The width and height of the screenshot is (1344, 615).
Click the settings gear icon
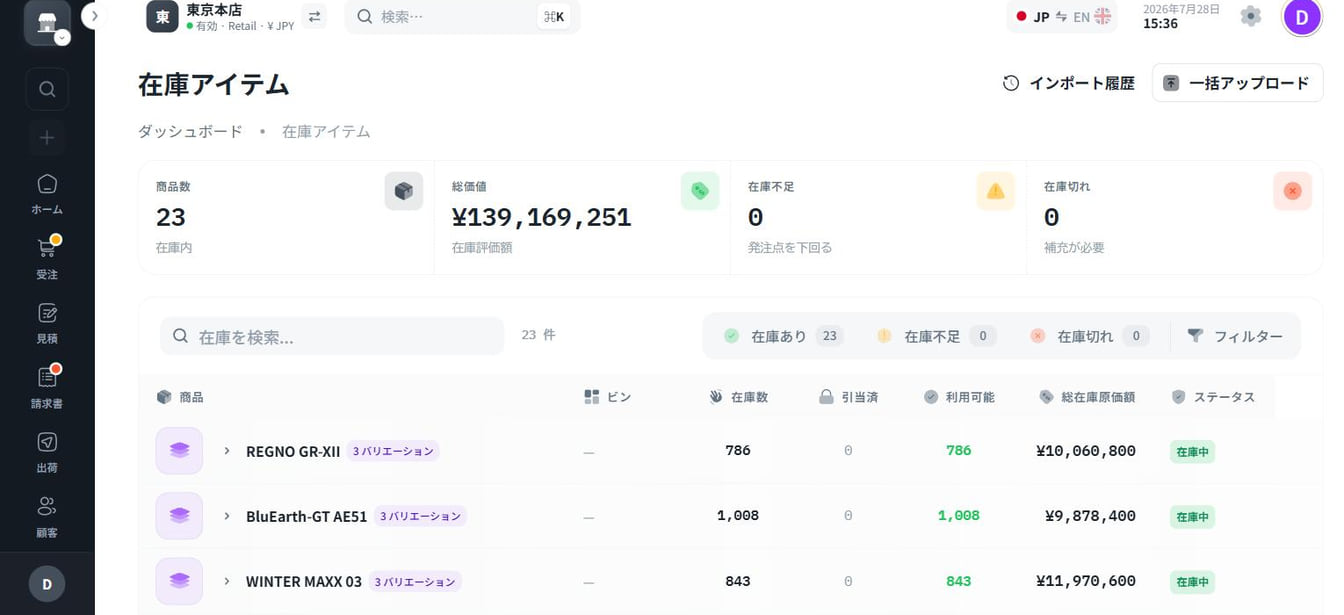(x=1250, y=16)
